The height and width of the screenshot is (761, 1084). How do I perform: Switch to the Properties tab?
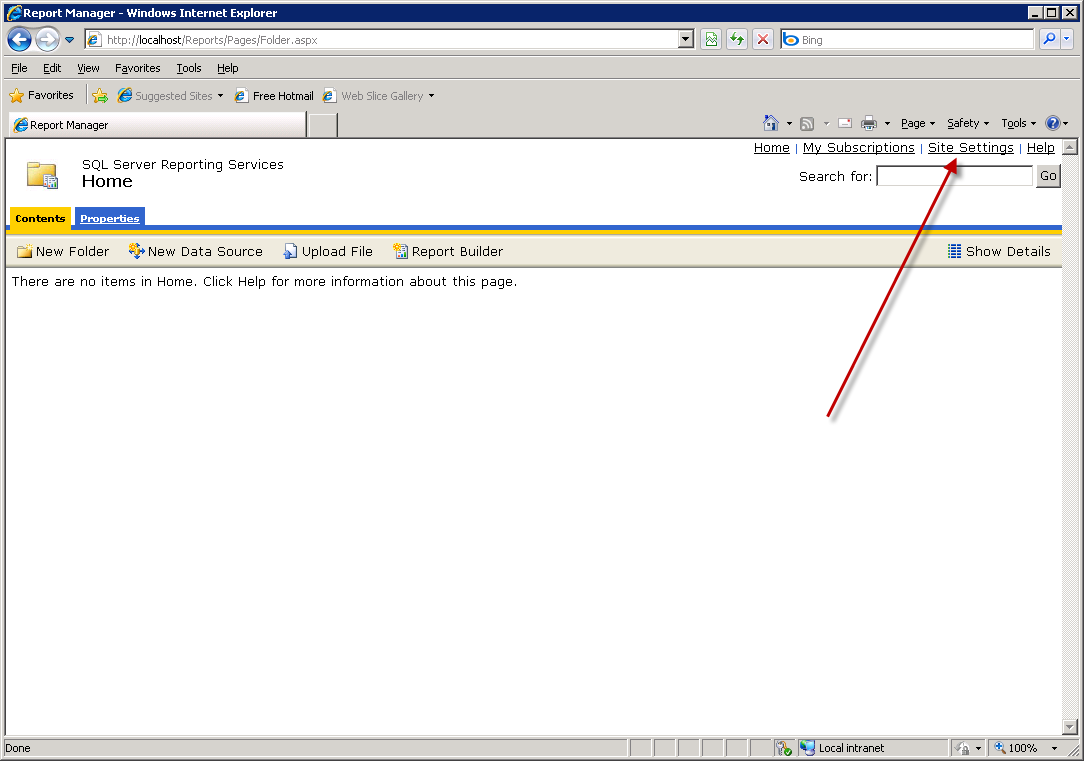pos(110,218)
